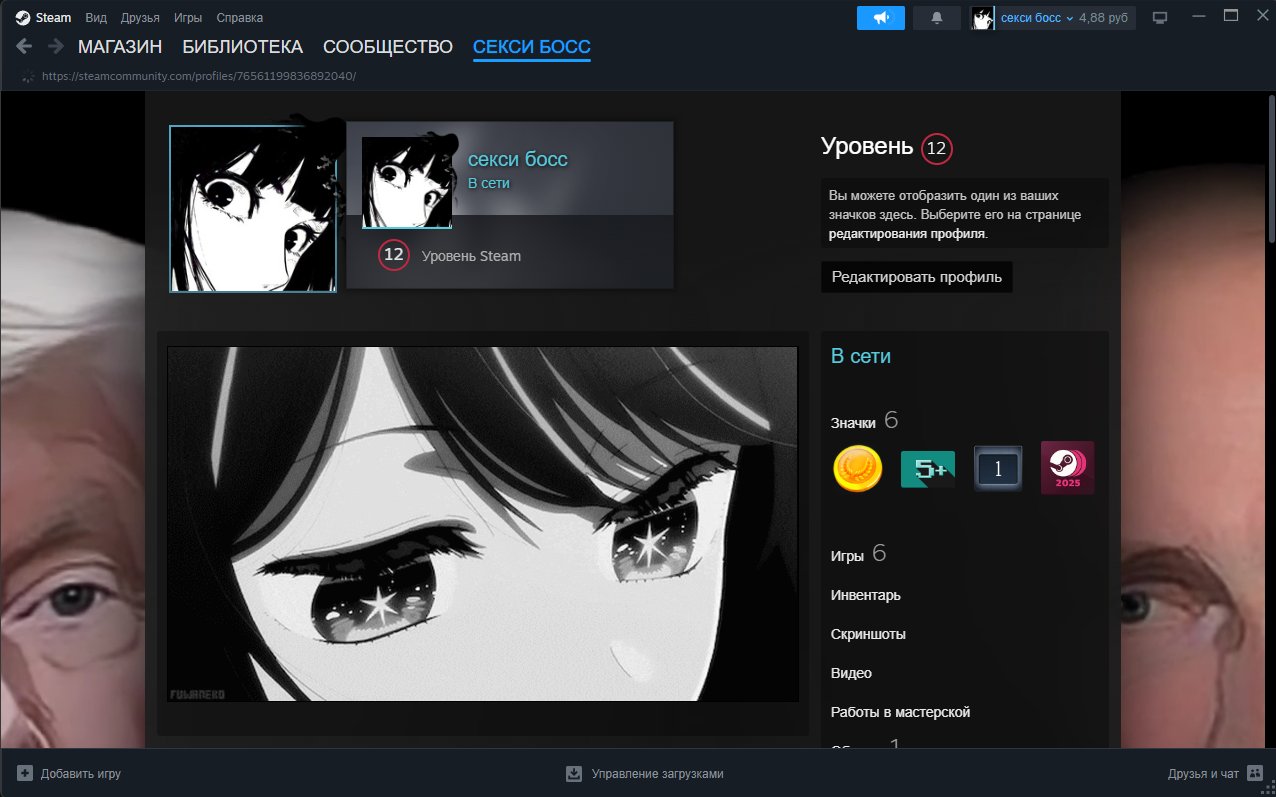This screenshot has height=797, width=1276.
Task: Click the В сети status heading
Action: pyautogui.click(x=861, y=356)
